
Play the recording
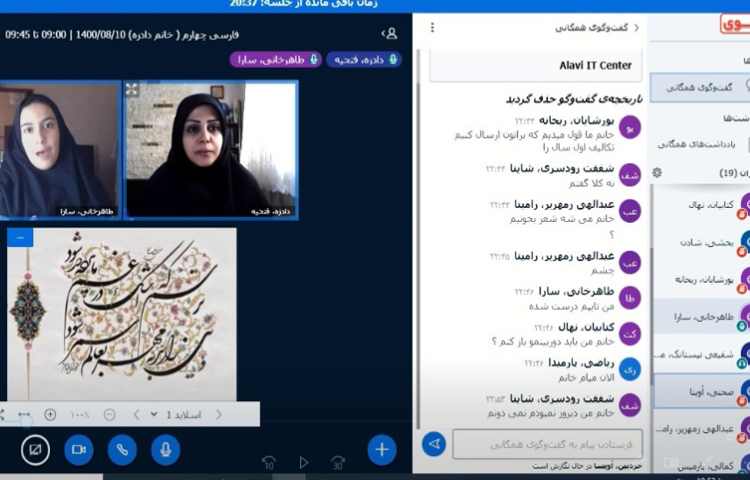[303, 463]
